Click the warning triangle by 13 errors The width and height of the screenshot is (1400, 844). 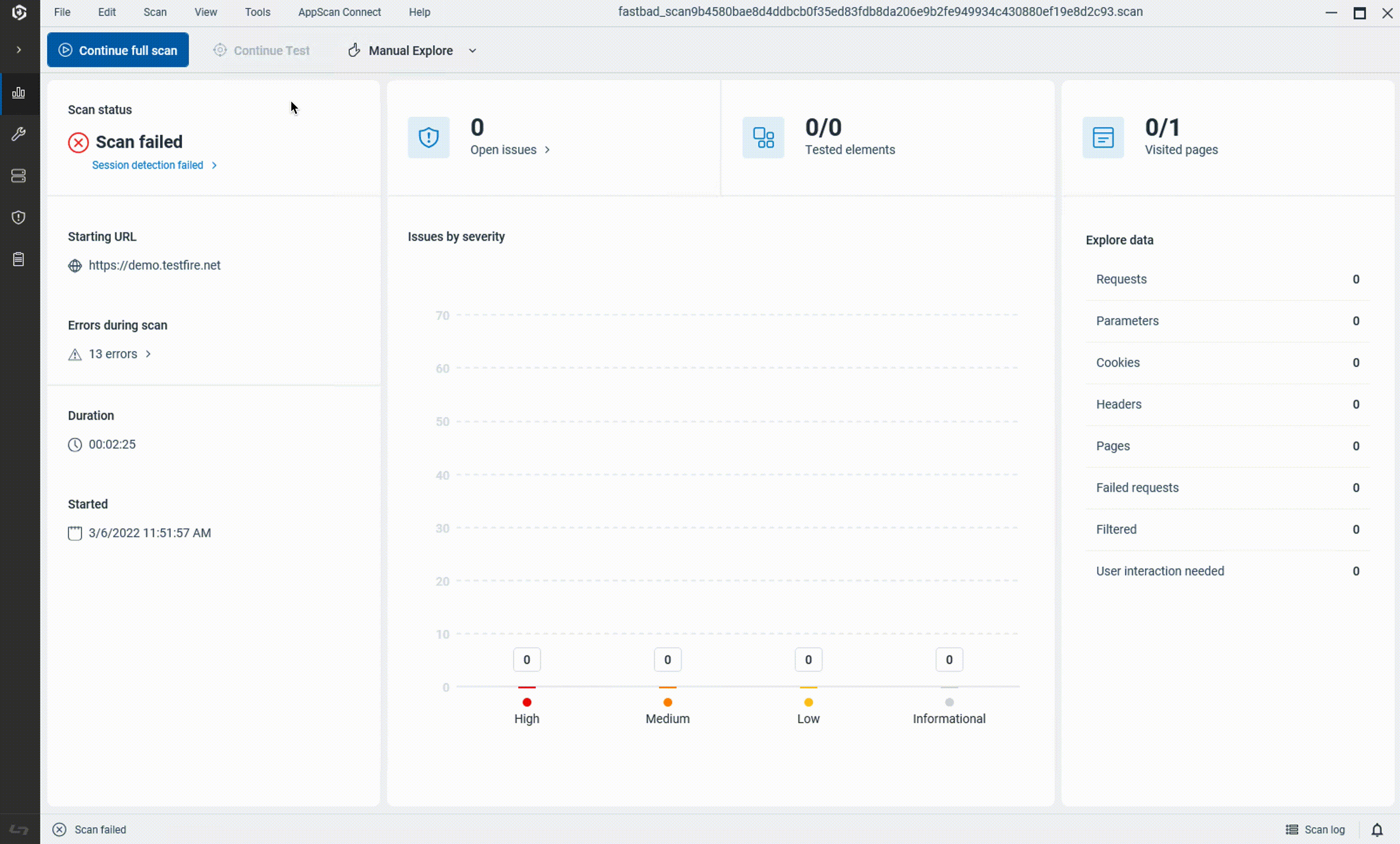tap(75, 355)
